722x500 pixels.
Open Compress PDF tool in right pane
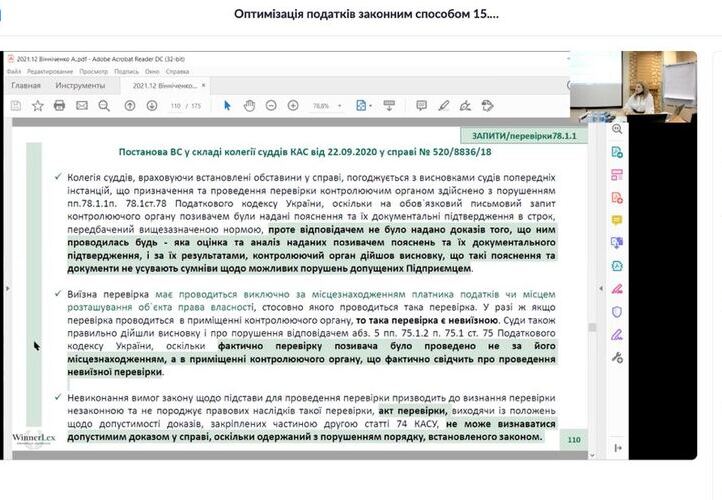617,266
